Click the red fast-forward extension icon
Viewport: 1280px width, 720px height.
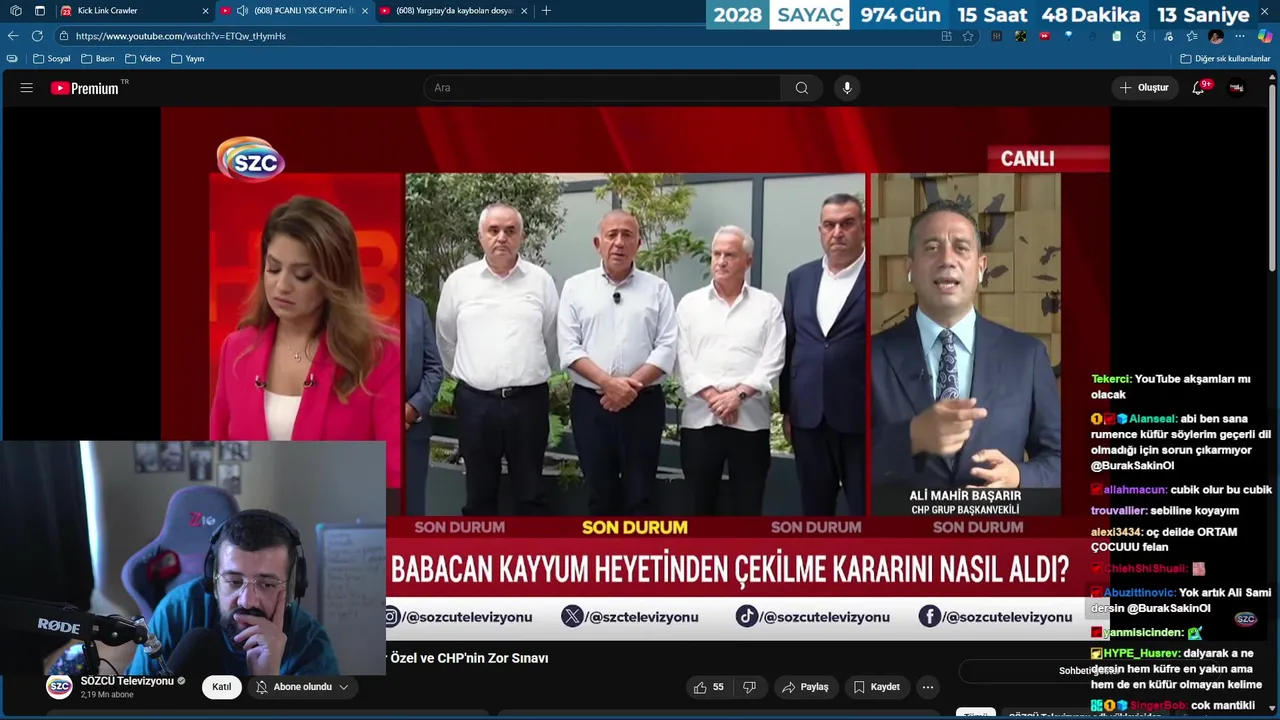pyautogui.click(x=1045, y=36)
